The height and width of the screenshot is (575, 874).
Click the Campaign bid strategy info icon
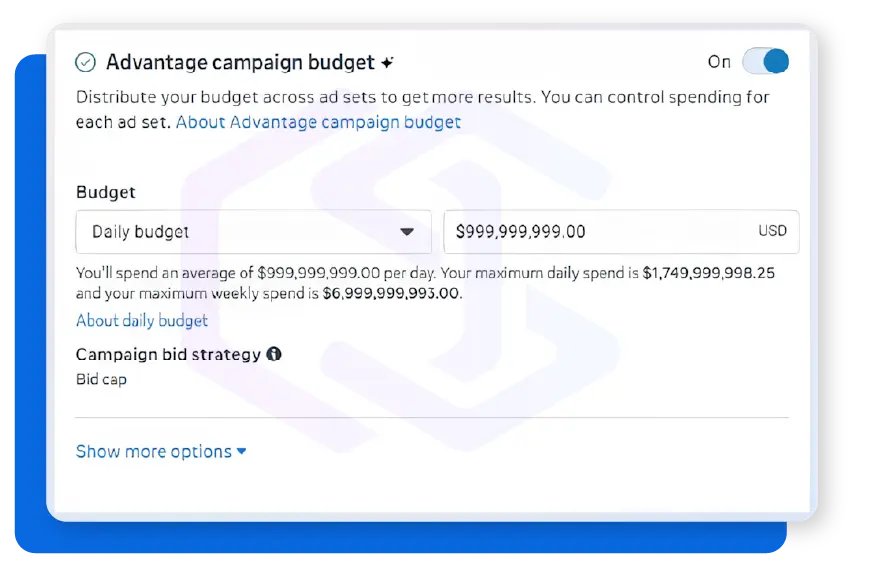point(274,354)
